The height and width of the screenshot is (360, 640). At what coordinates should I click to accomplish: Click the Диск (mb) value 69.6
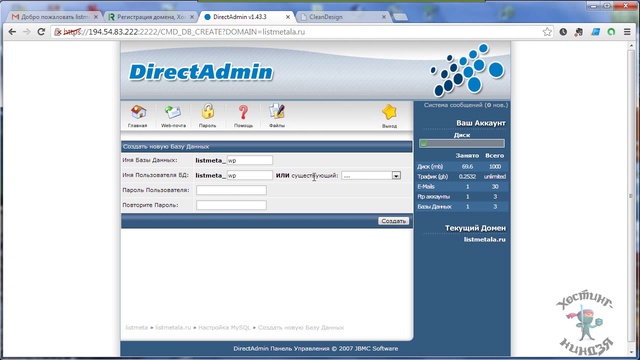click(x=467, y=167)
